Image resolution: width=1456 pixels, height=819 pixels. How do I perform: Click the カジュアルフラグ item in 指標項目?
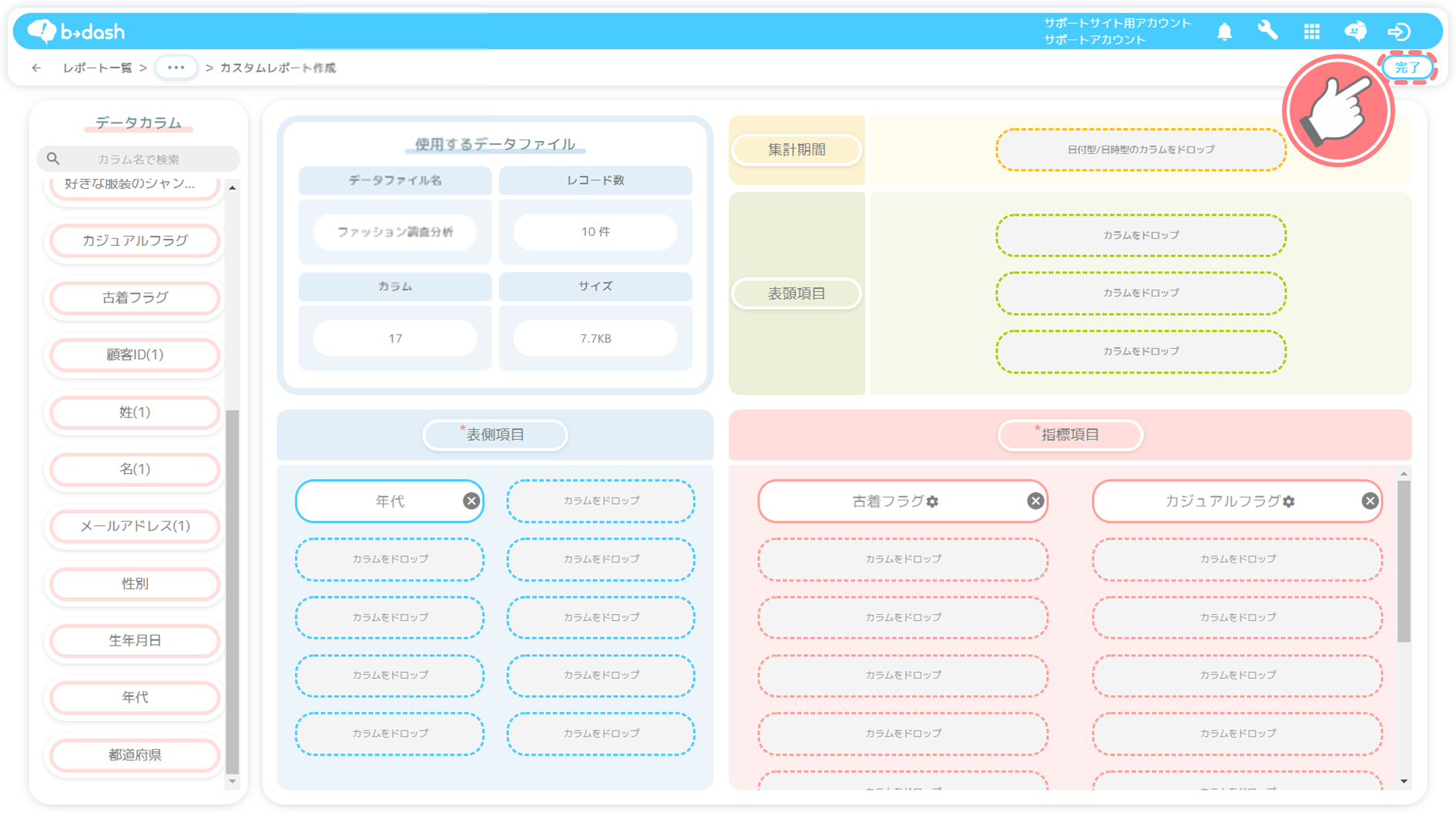1237,501
